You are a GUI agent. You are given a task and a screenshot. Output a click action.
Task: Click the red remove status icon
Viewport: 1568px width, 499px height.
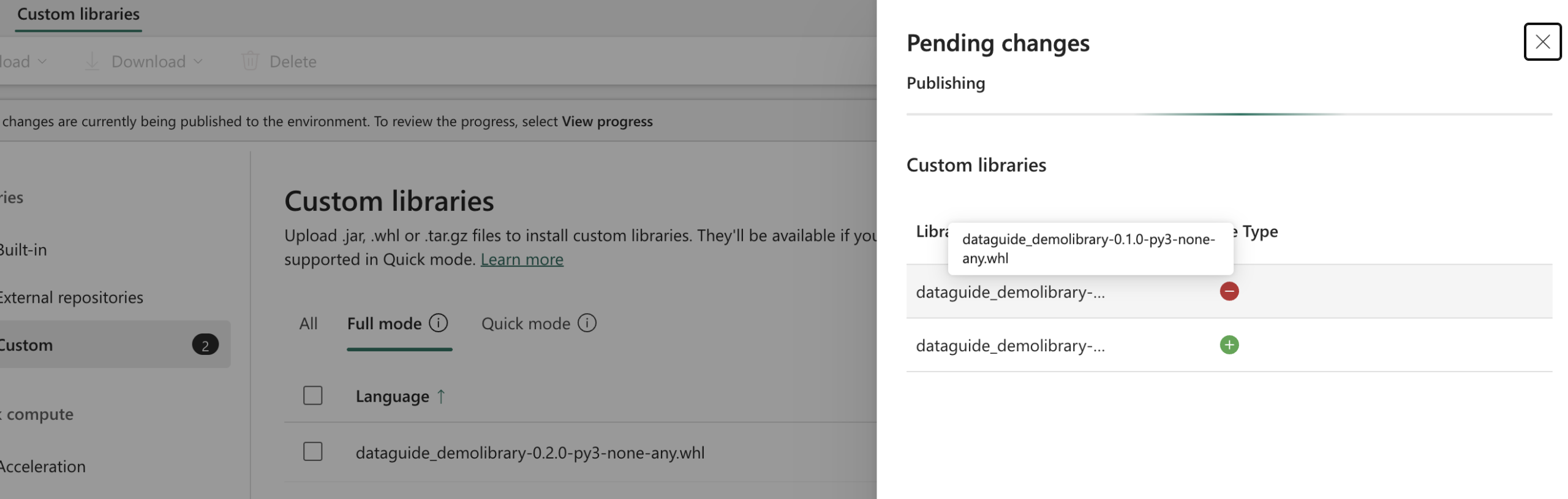point(1229,291)
